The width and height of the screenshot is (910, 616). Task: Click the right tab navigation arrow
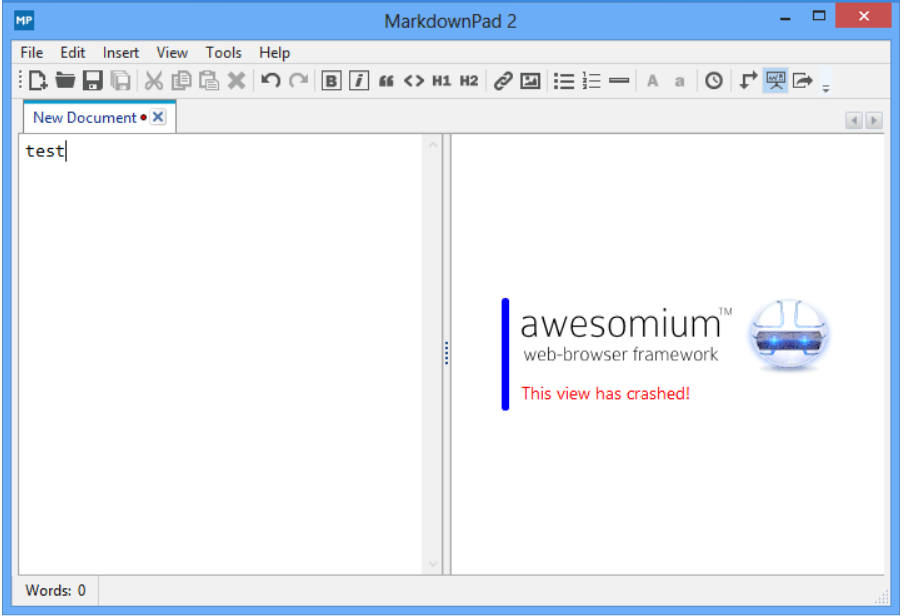click(874, 120)
